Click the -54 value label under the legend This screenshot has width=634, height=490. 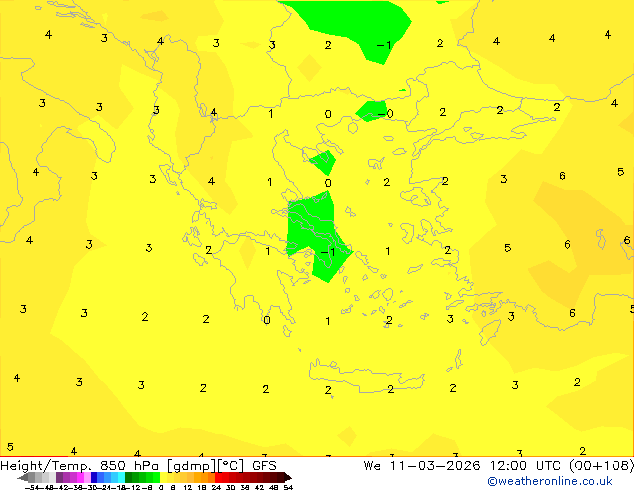[32, 487]
